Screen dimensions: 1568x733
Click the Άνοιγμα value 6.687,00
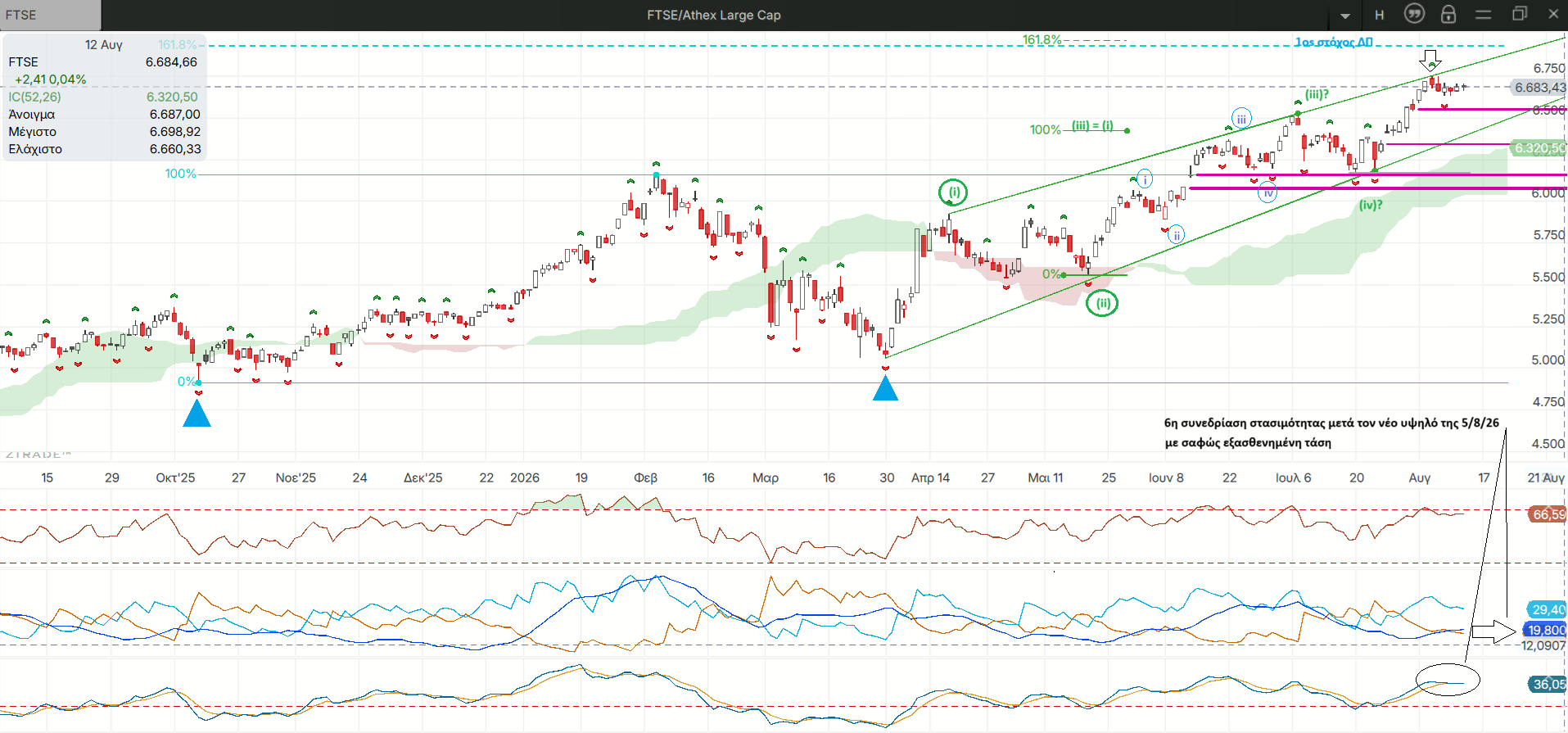(x=174, y=115)
